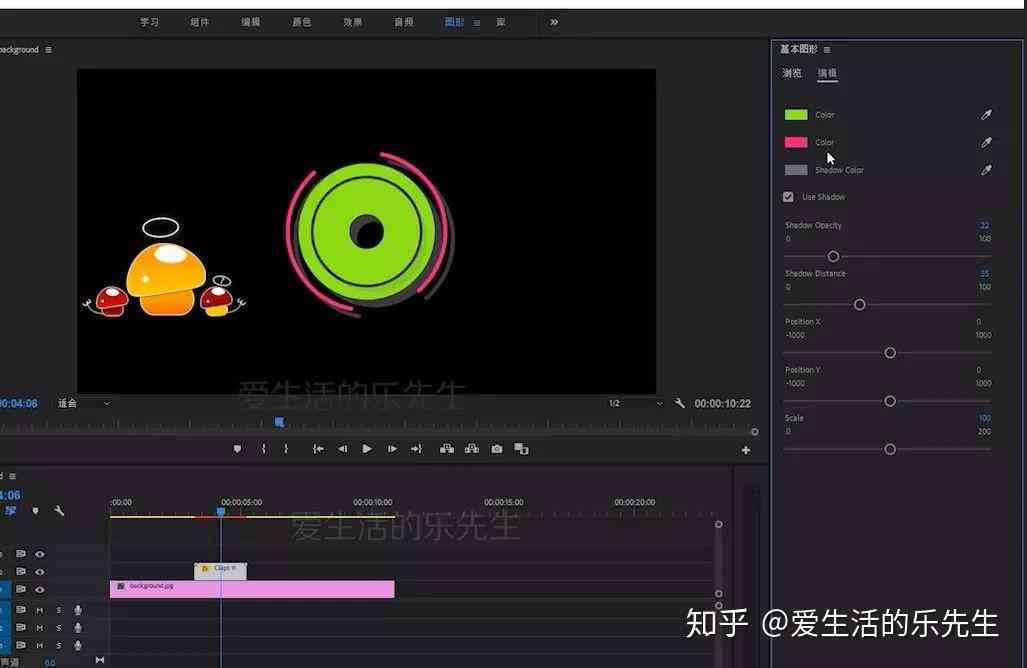Click the Lift button

(447, 449)
